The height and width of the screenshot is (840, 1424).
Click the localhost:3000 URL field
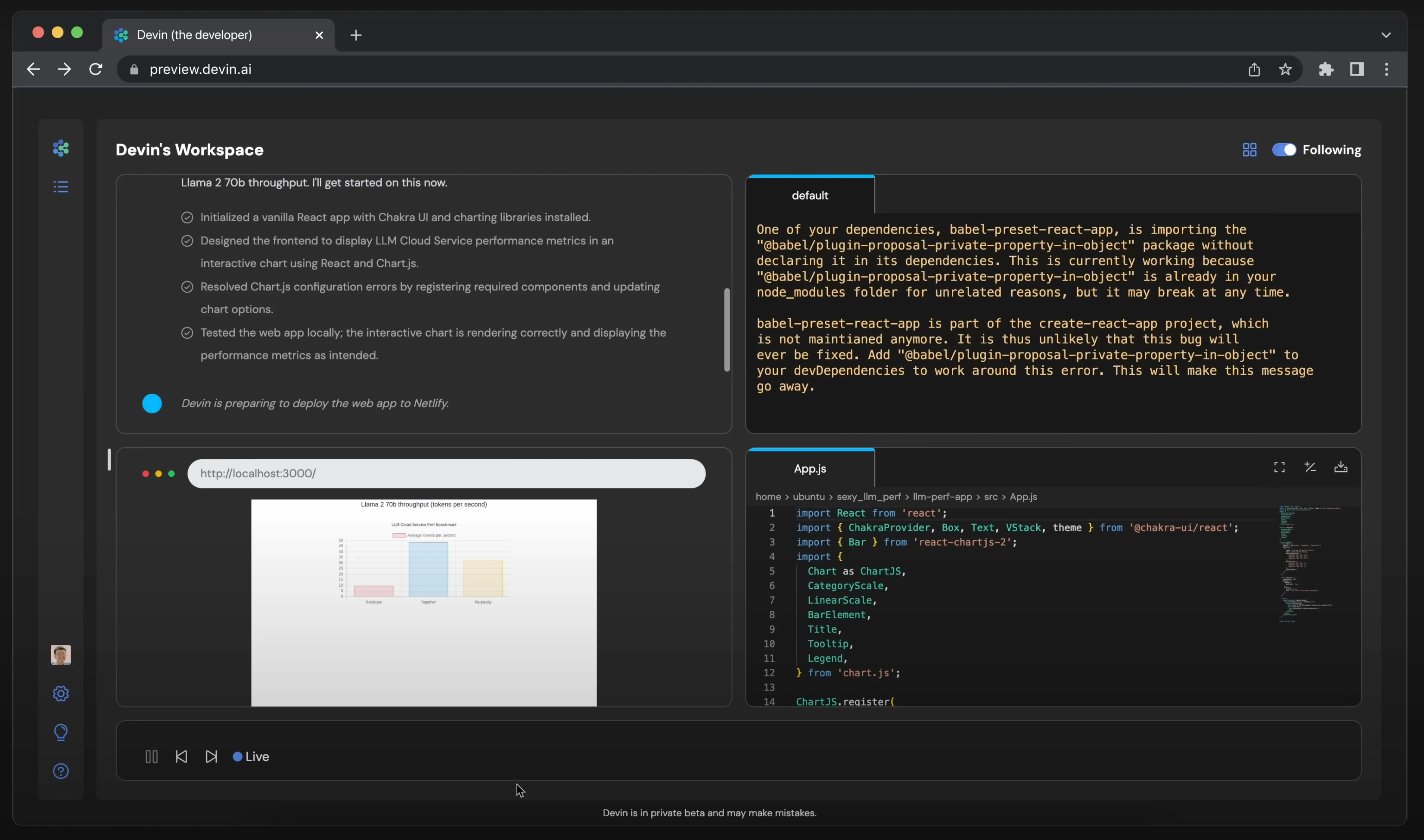point(446,474)
